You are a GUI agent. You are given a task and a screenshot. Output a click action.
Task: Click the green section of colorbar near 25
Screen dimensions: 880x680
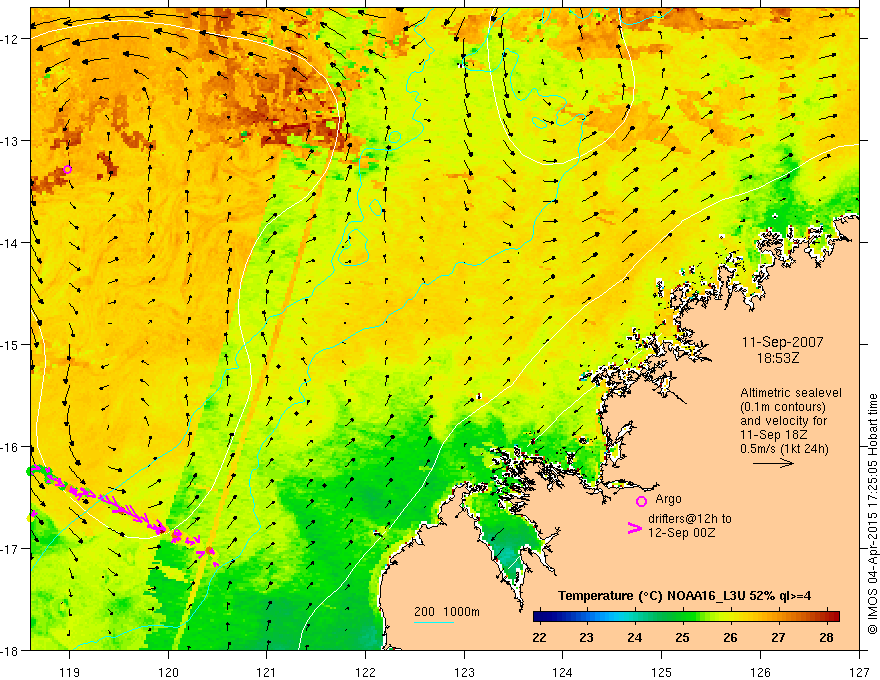coord(682,617)
